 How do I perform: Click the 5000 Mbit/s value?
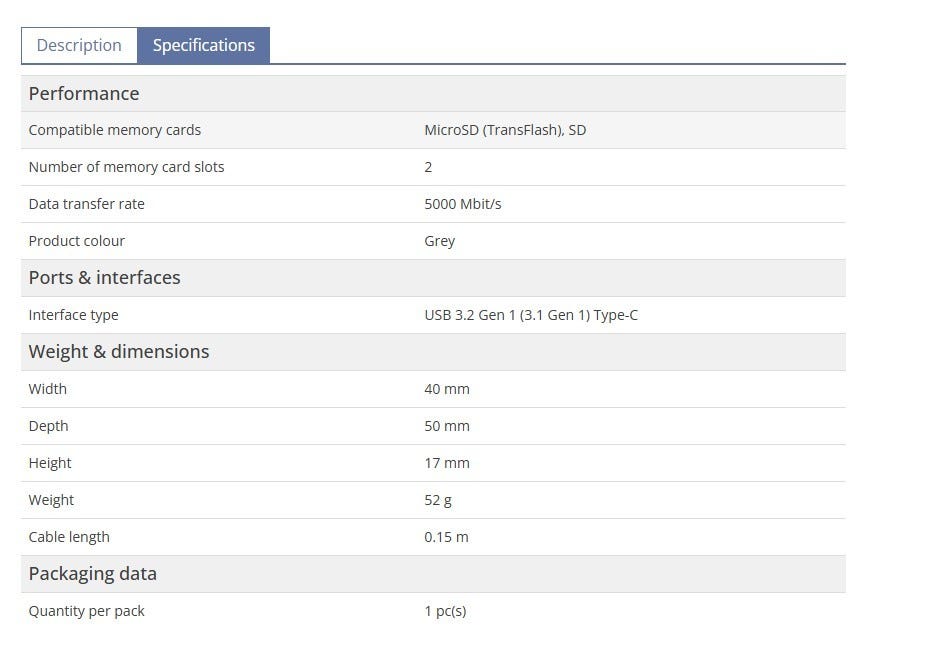point(462,204)
